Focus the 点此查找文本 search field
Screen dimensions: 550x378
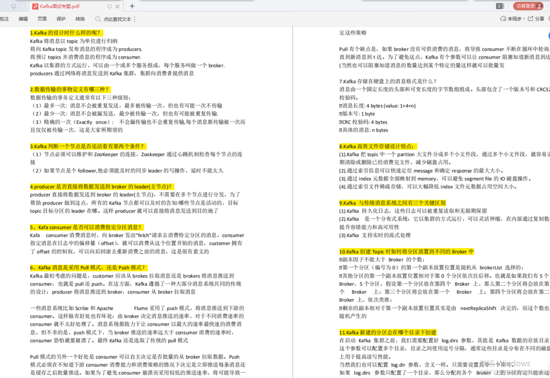[117, 19]
